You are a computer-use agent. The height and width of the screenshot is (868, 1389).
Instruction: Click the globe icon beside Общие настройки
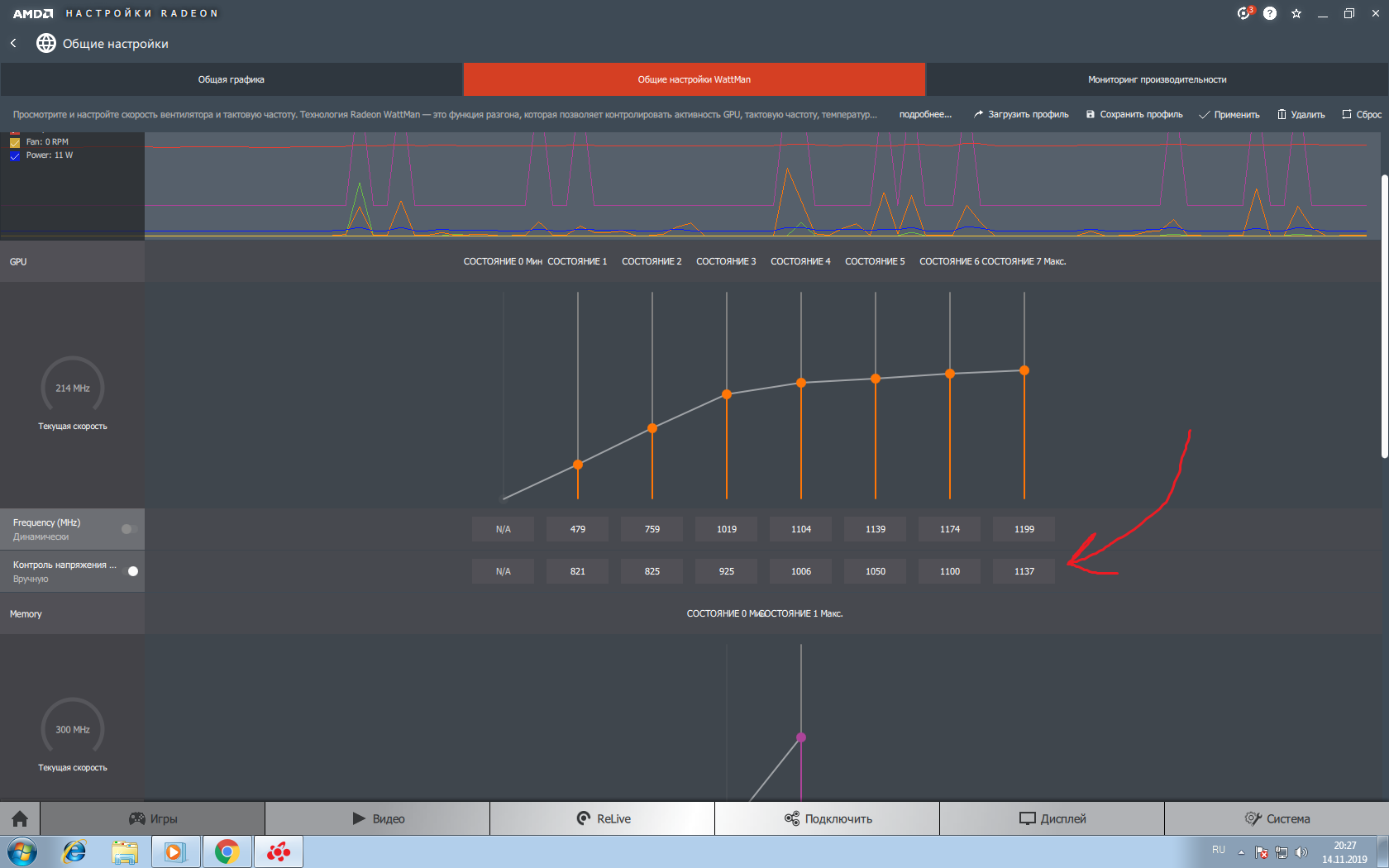coord(46,43)
